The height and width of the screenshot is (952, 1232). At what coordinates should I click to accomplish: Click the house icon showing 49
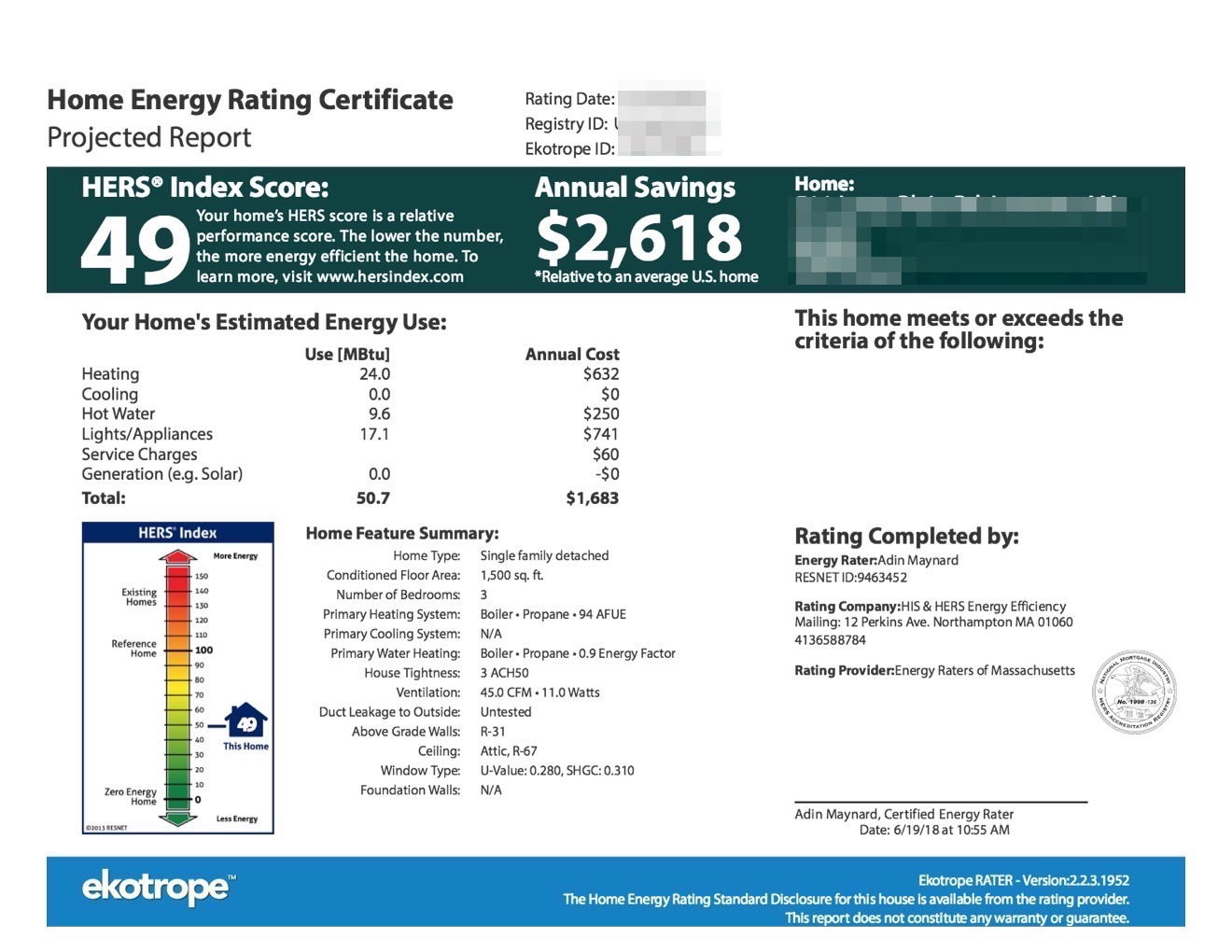pyautogui.click(x=246, y=721)
